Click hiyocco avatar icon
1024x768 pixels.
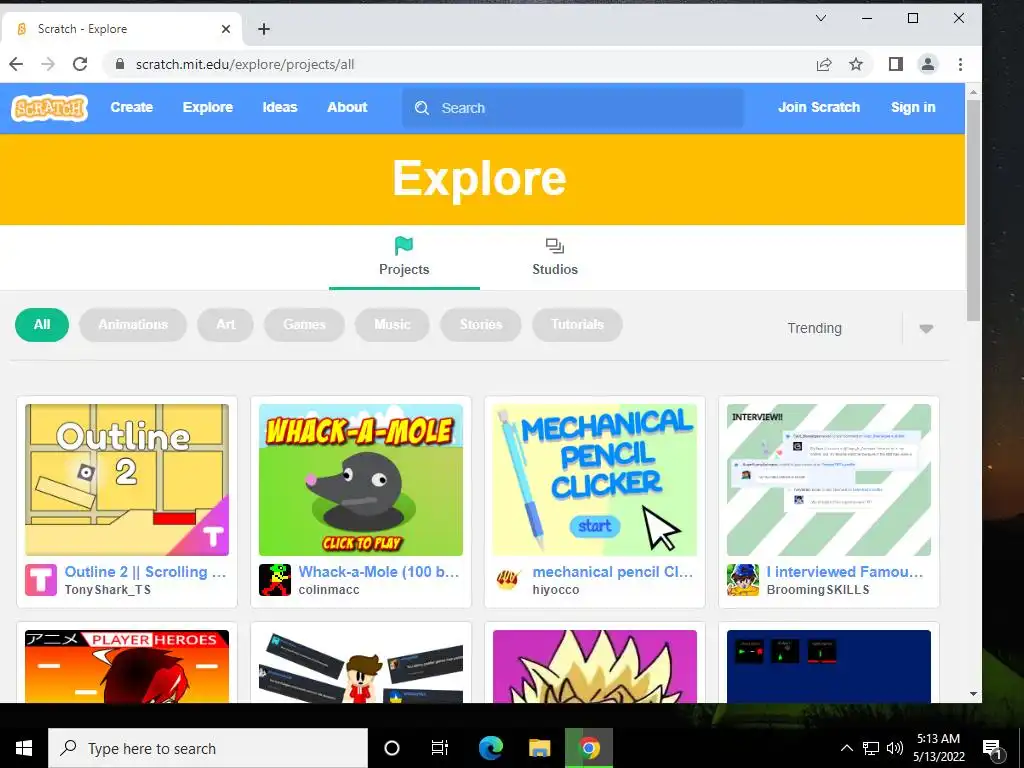click(x=509, y=580)
